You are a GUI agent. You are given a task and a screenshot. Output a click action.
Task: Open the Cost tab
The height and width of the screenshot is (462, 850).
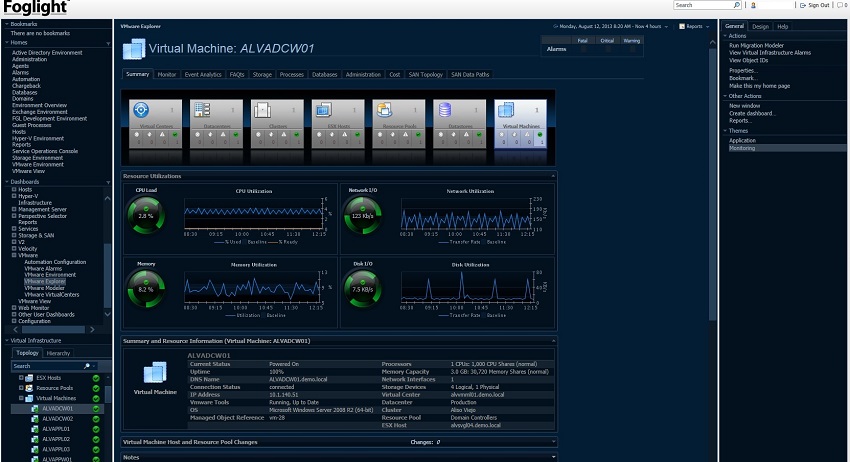395,74
